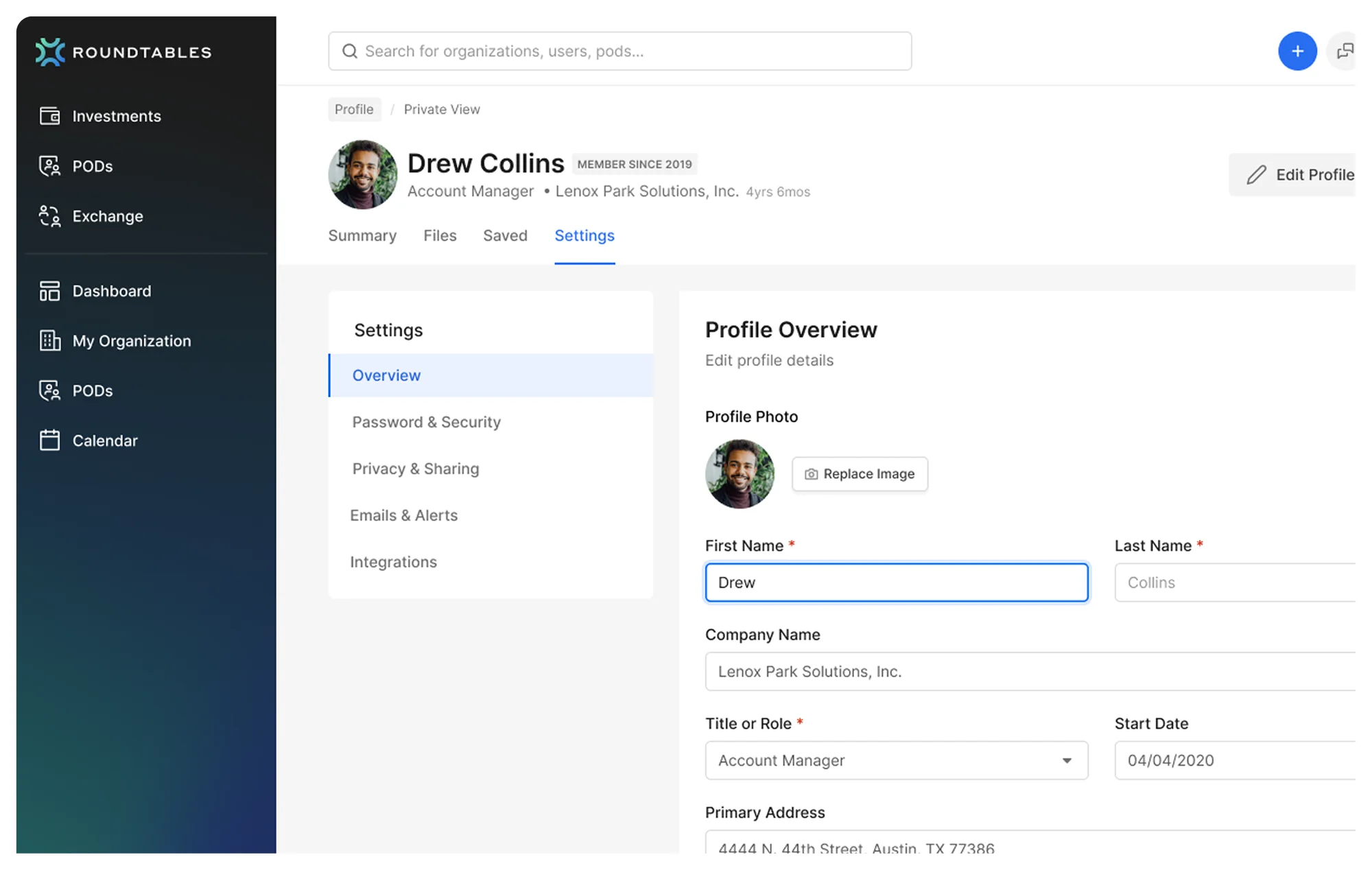Click the First Name field with Drew
Screen dimensions: 1372x870
pos(897,583)
